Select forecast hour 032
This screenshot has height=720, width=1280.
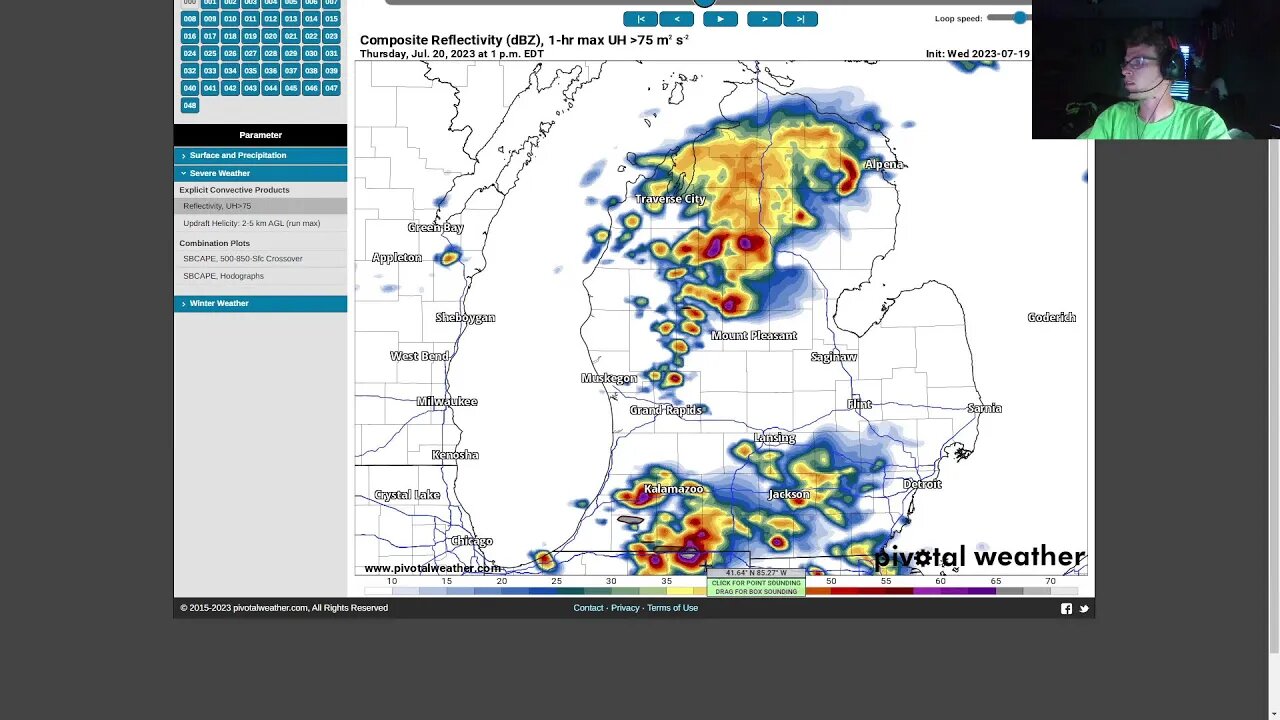(x=190, y=71)
